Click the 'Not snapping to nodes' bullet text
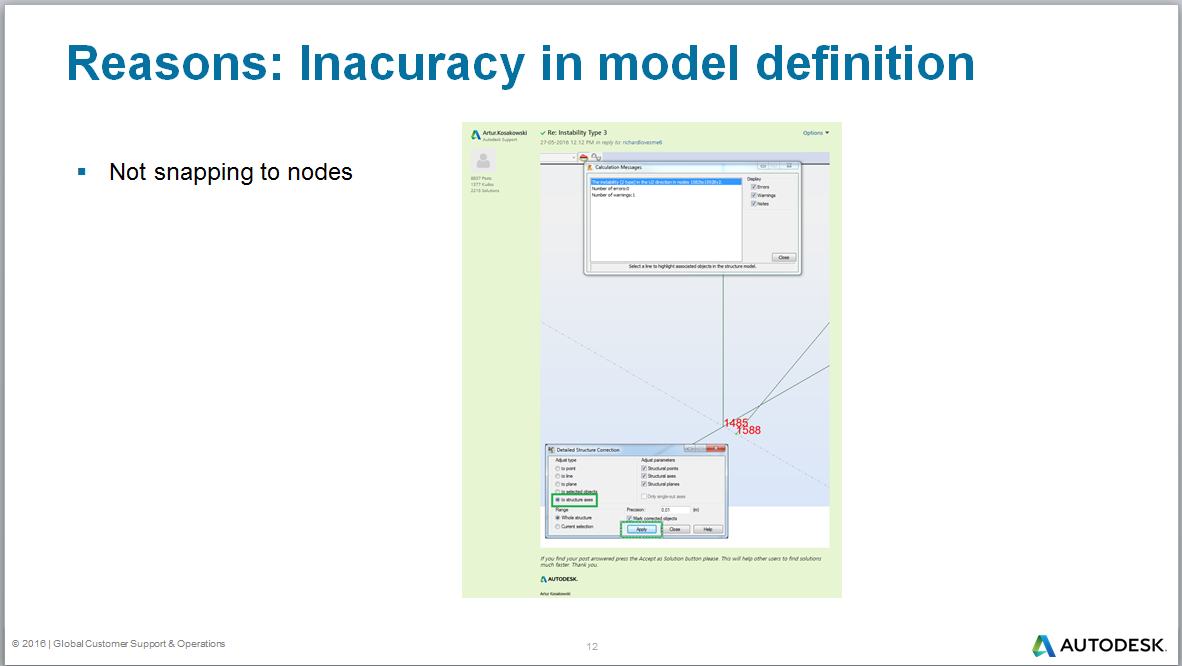 tap(231, 172)
